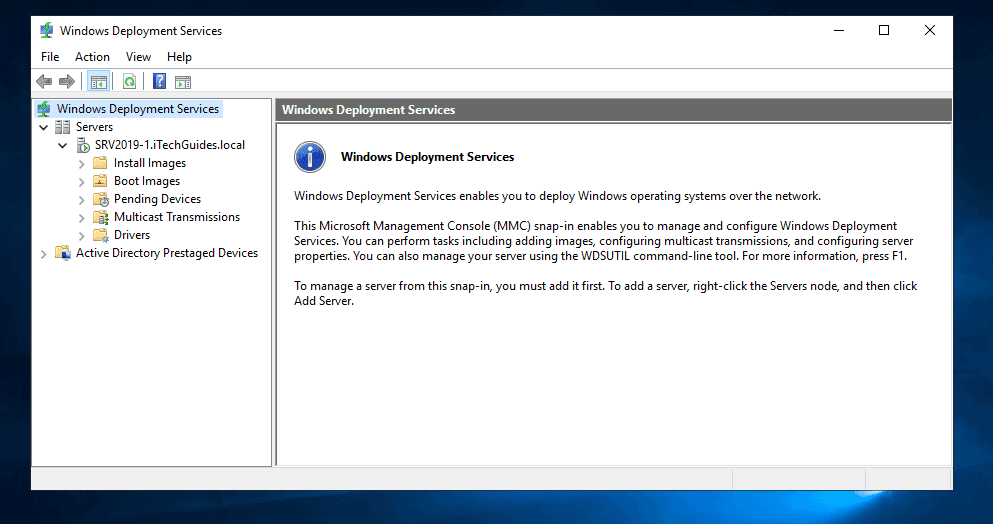Open the Action menu

[92, 56]
